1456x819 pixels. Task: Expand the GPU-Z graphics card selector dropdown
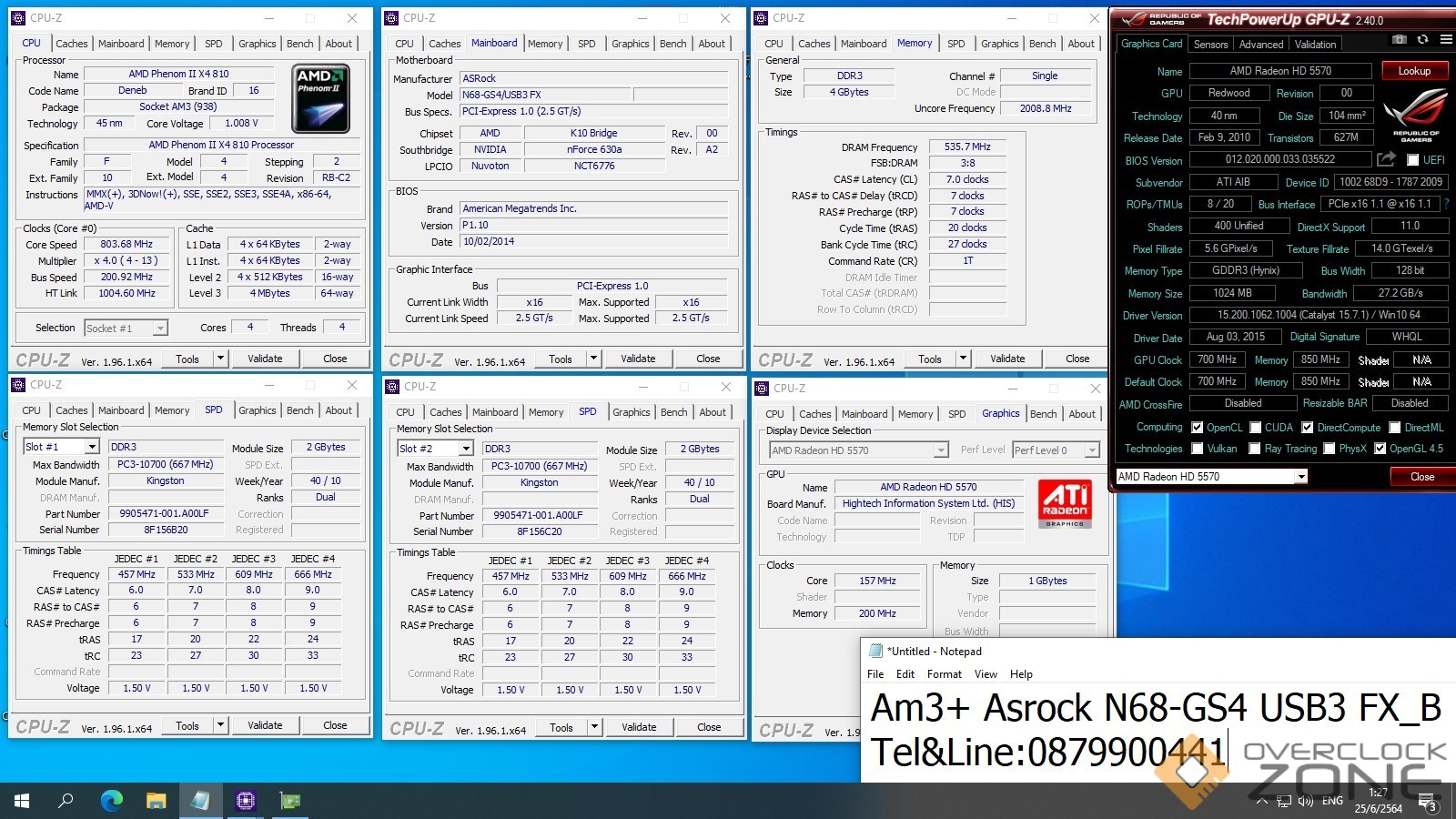click(x=1301, y=477)
